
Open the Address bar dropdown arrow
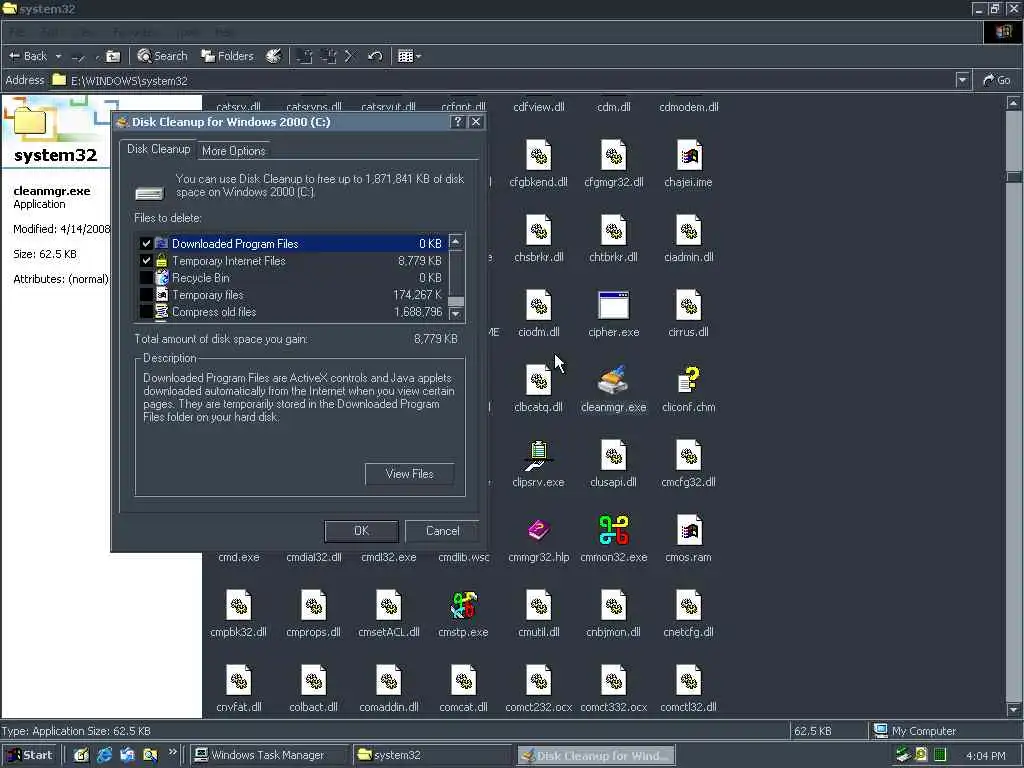click(x=962, y=80)
